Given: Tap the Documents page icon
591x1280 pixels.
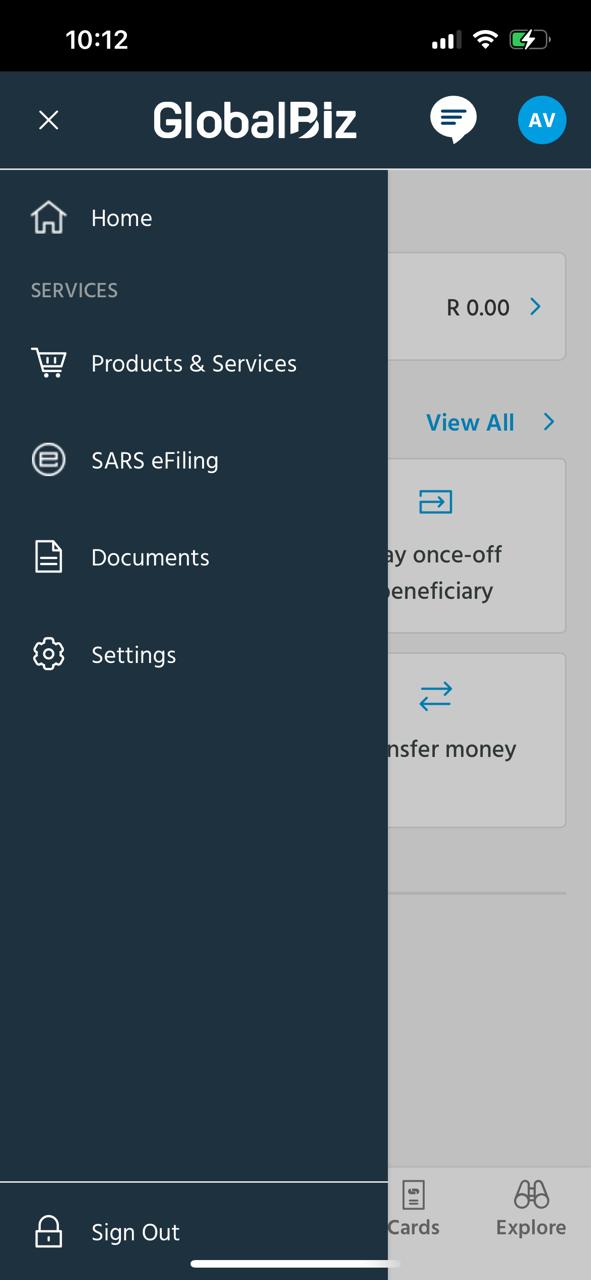Looking at the screenshot, I should click(x=48, y=557).
